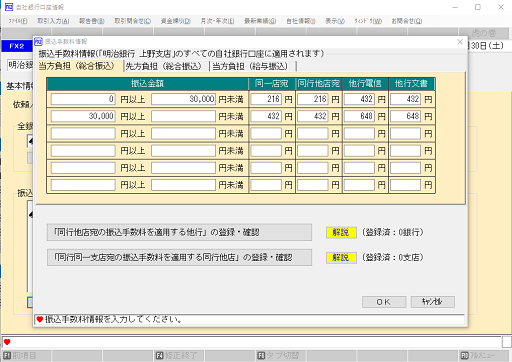Click the 振込手数料情報を入力してください message
Image resolution: width=512 pixels, height=362 pixels.
113,319
